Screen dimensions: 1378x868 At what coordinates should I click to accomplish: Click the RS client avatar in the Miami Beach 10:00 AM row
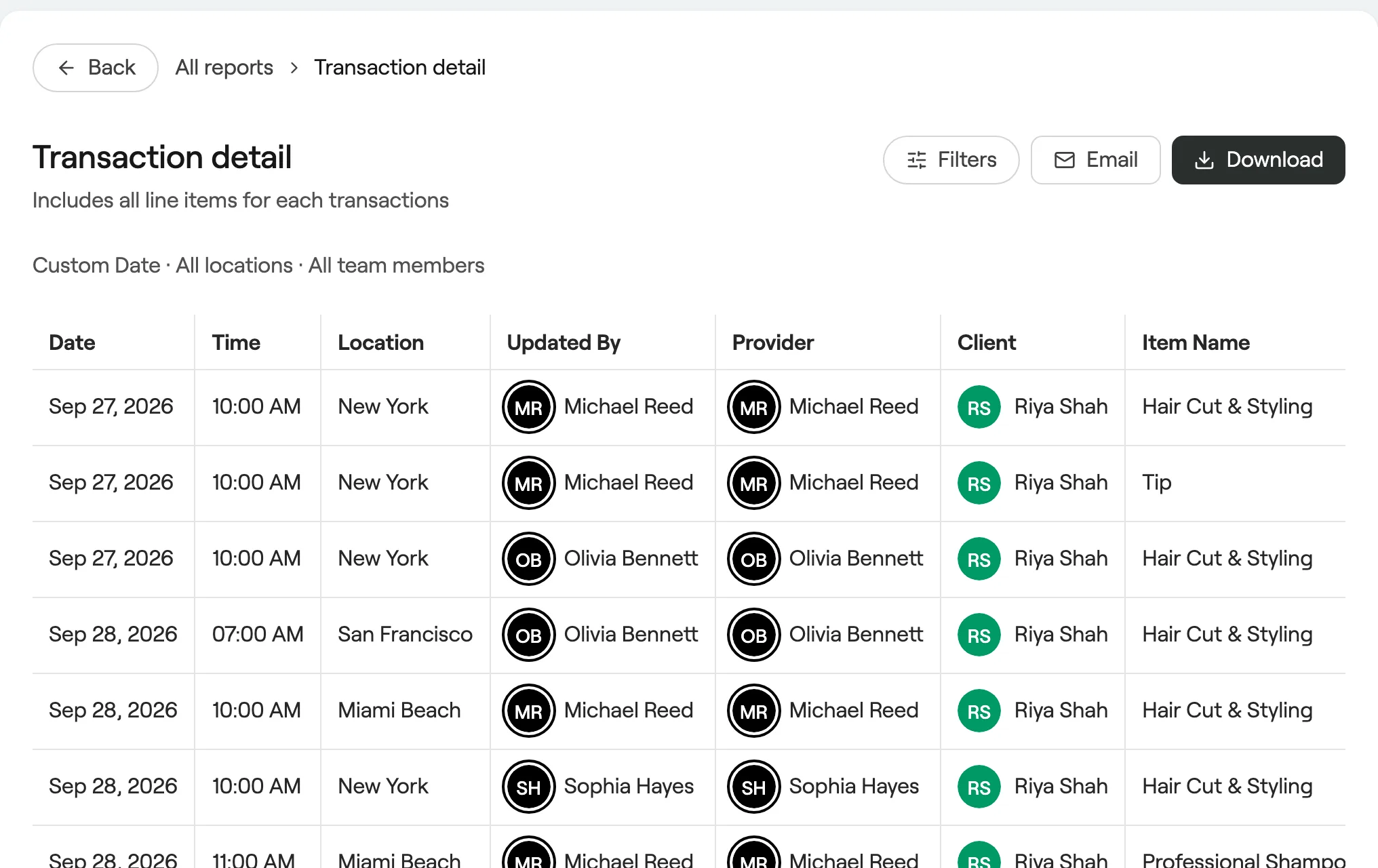(x=979, y=711)
